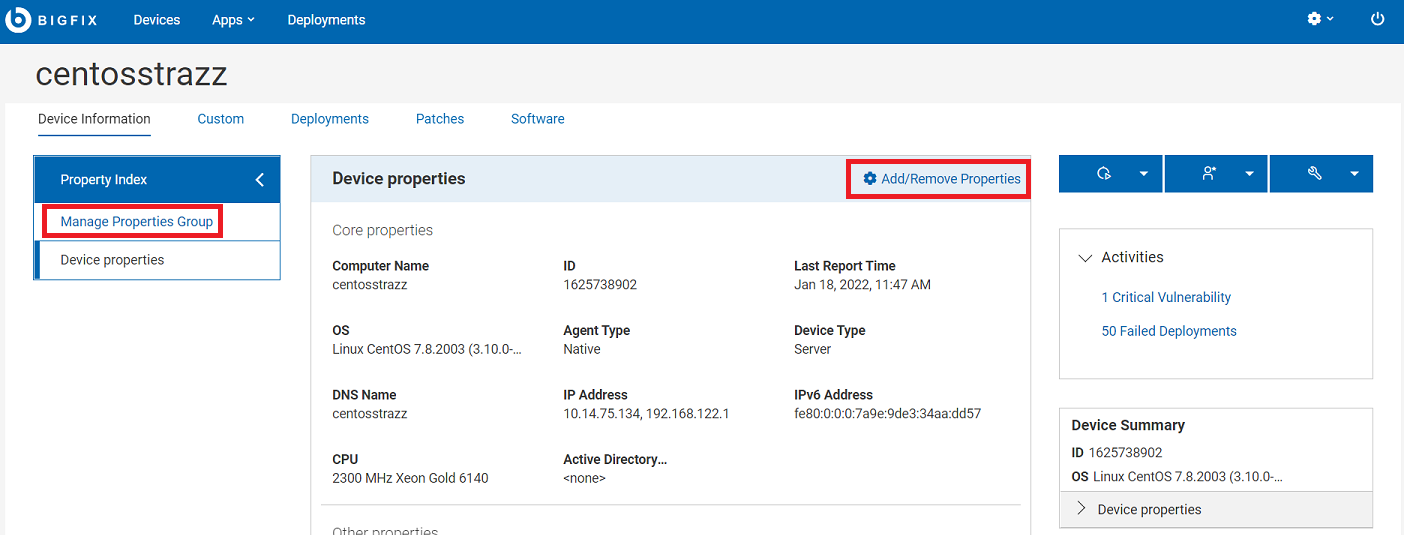Image resolution: width=1404 pixels, height=535 pixels.
Task: Open the settings gear menu
Action: (x=1315, y=19)
